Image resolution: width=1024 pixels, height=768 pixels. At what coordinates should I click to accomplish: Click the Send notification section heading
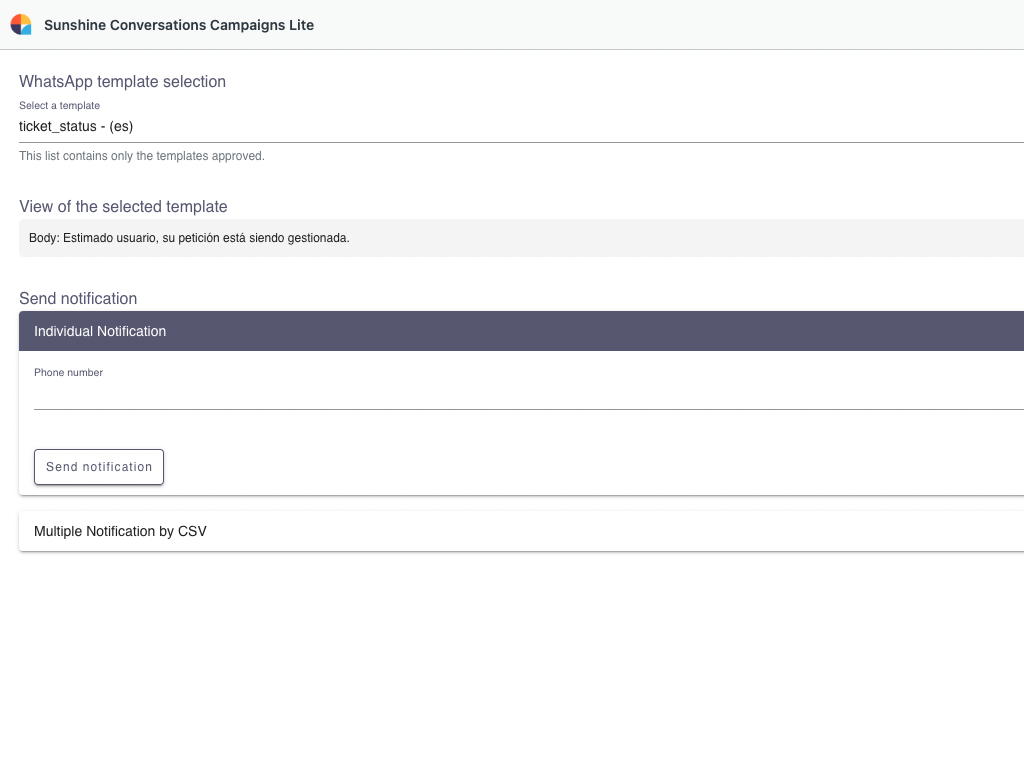(78, 299)
